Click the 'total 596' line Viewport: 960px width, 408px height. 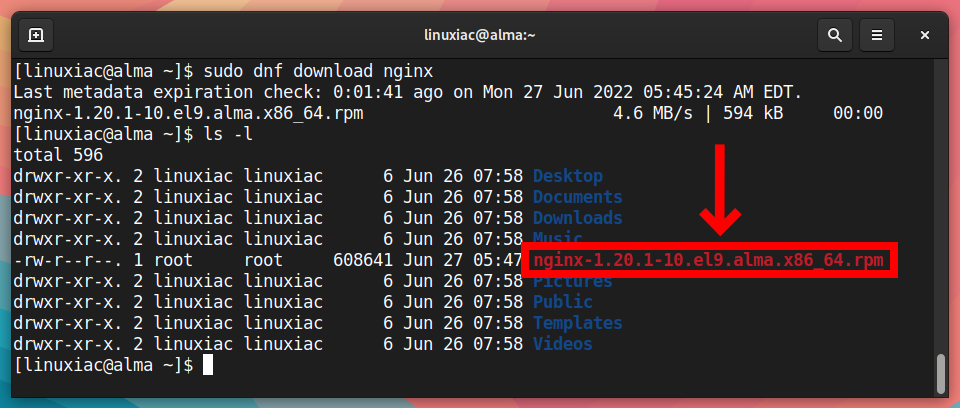(x=58, y=155)
